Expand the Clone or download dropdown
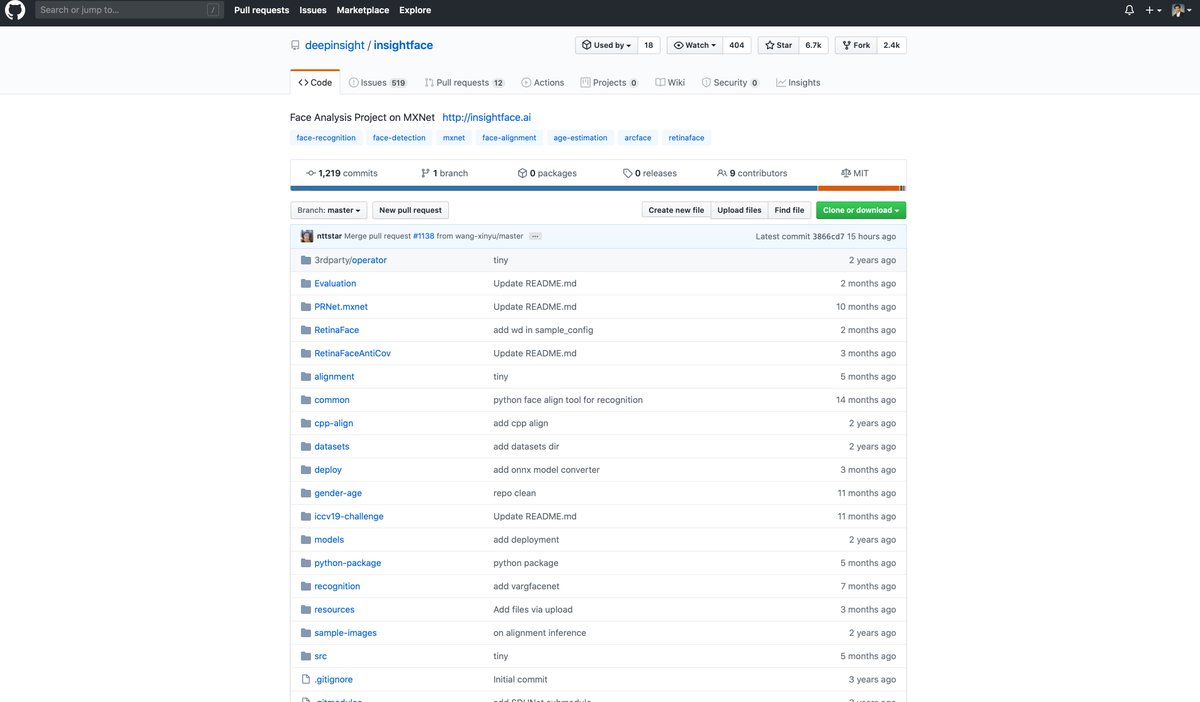 tap(861, 210)
